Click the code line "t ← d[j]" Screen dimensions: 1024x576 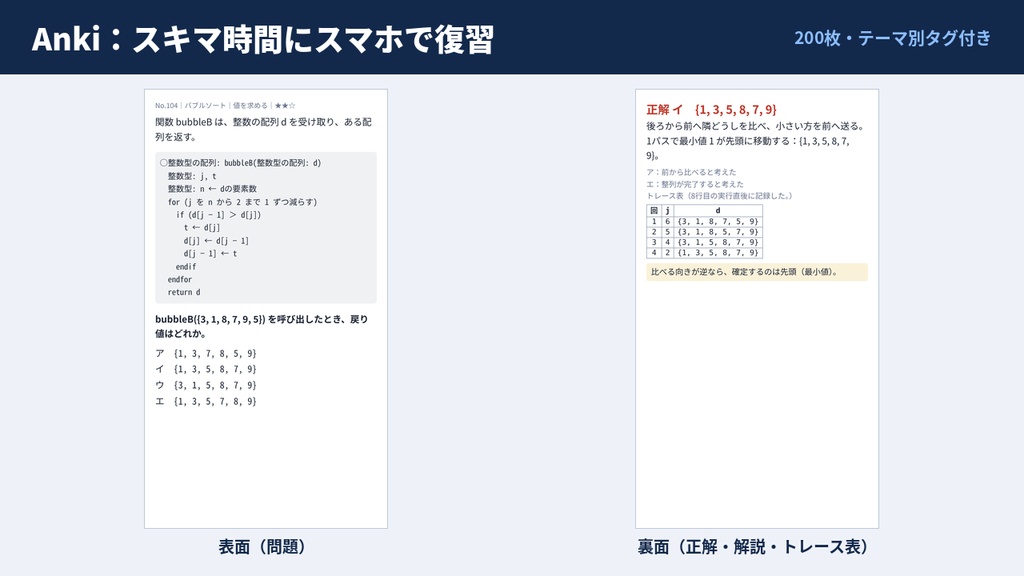(202, 228)
